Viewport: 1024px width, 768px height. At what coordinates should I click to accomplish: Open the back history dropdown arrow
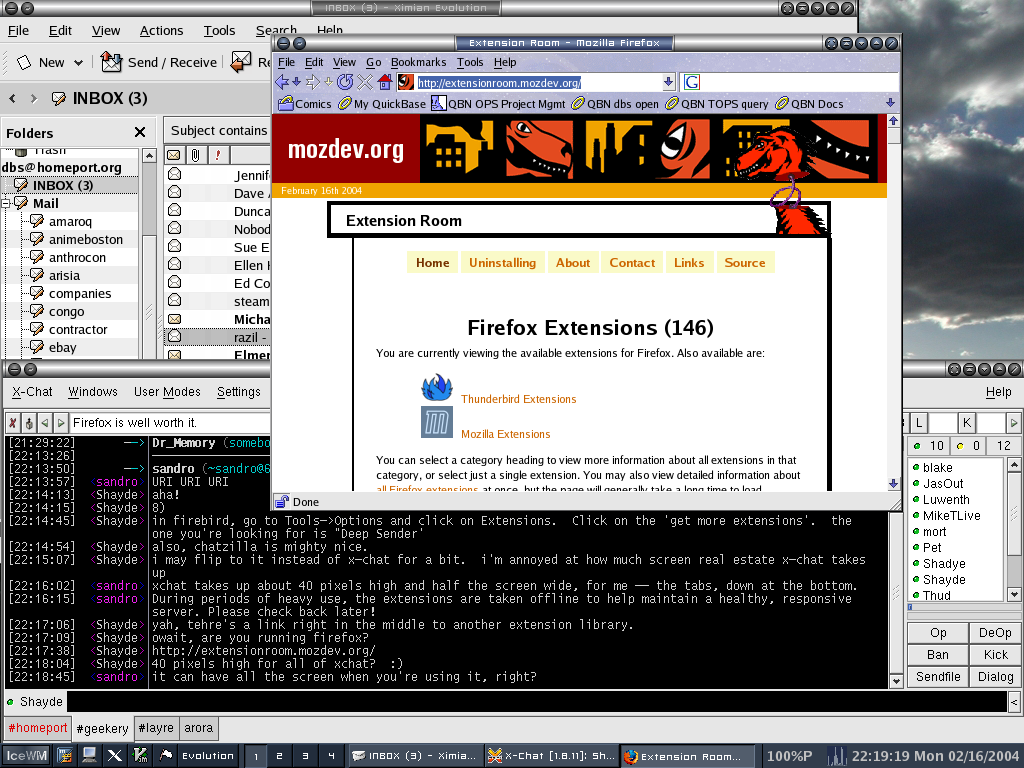point(296,82)
